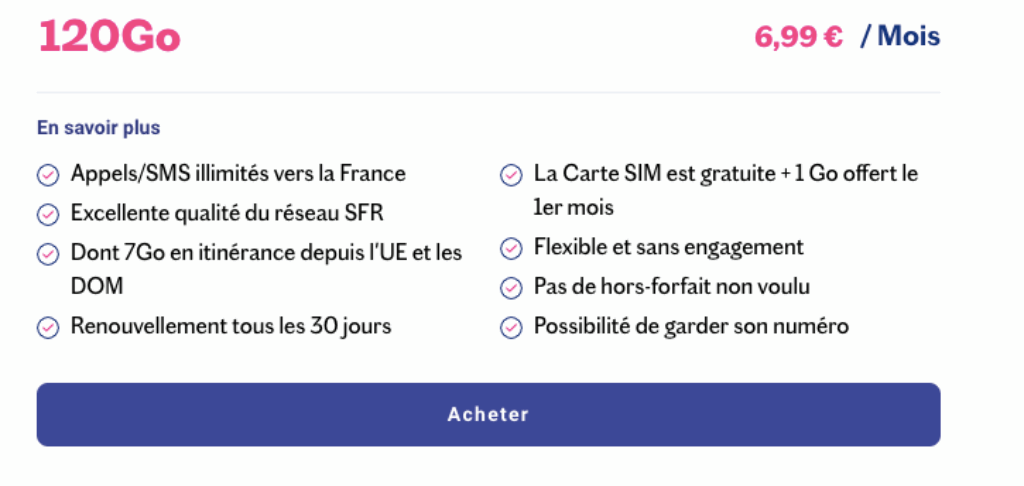Click checkmark icon beside Dont 7Go en itinérance
This screenshot has width=1024, height=486.
pyautogui.click(x=47, y=254)
